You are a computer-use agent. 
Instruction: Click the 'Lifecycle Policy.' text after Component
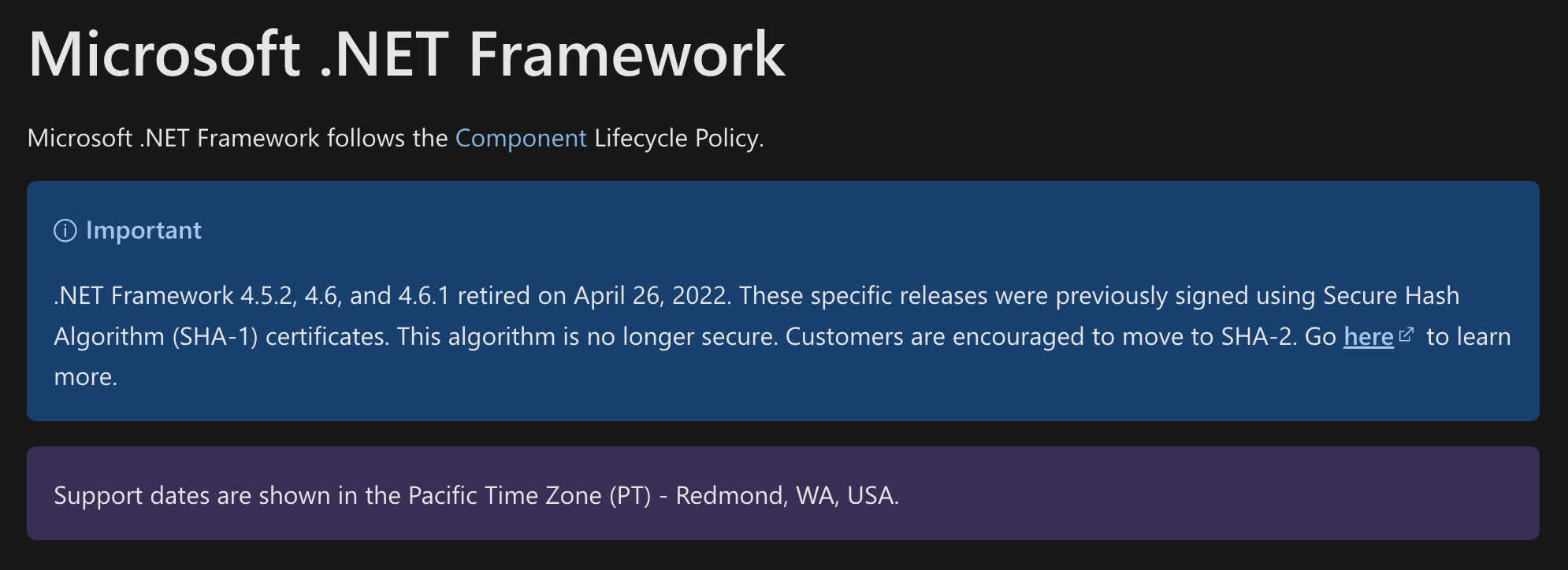[678, 139]
